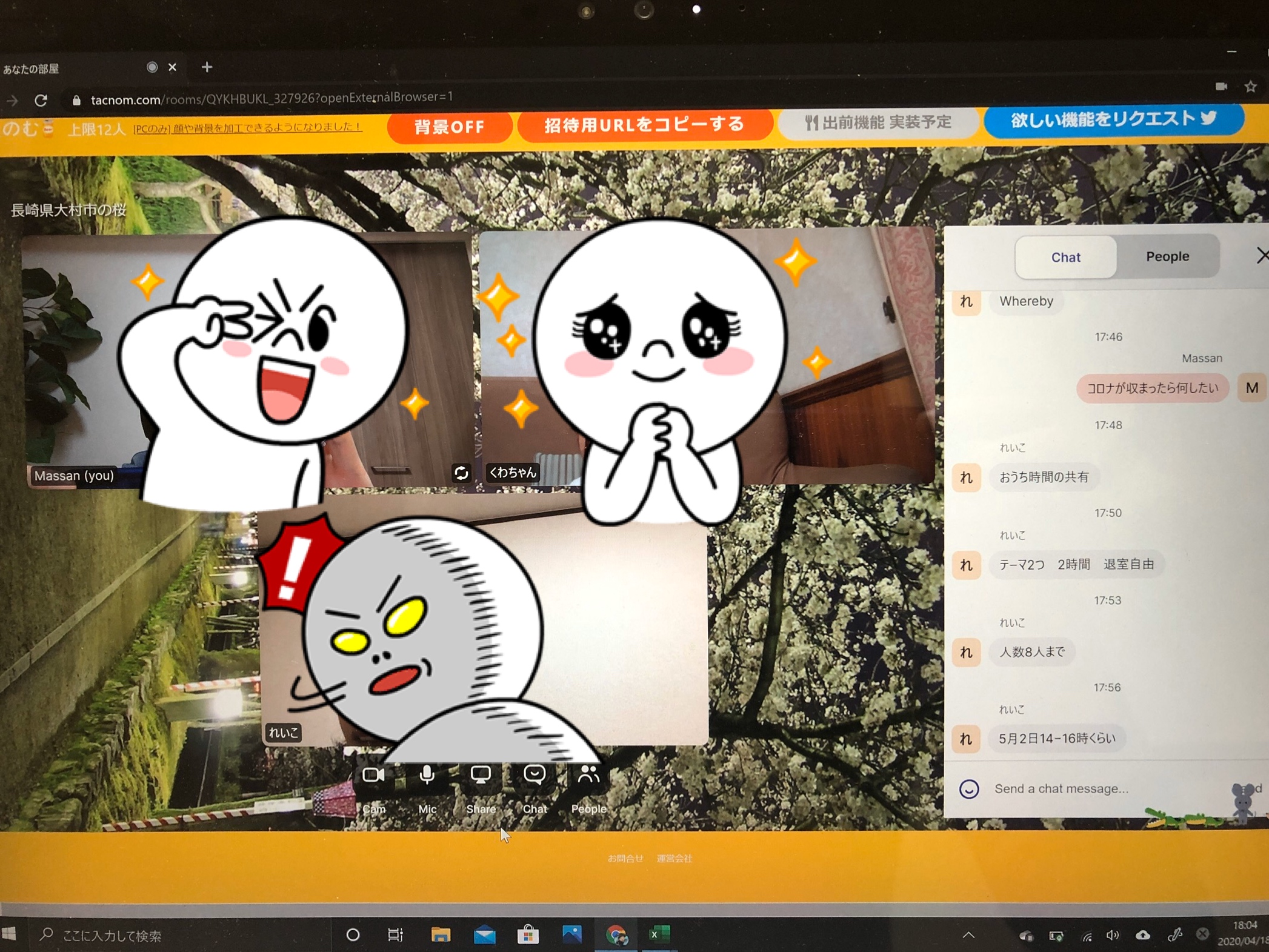This screenshot has width=1269, height=952.
Task: Click the 背景OFF button
Action: tap(450, 127)
